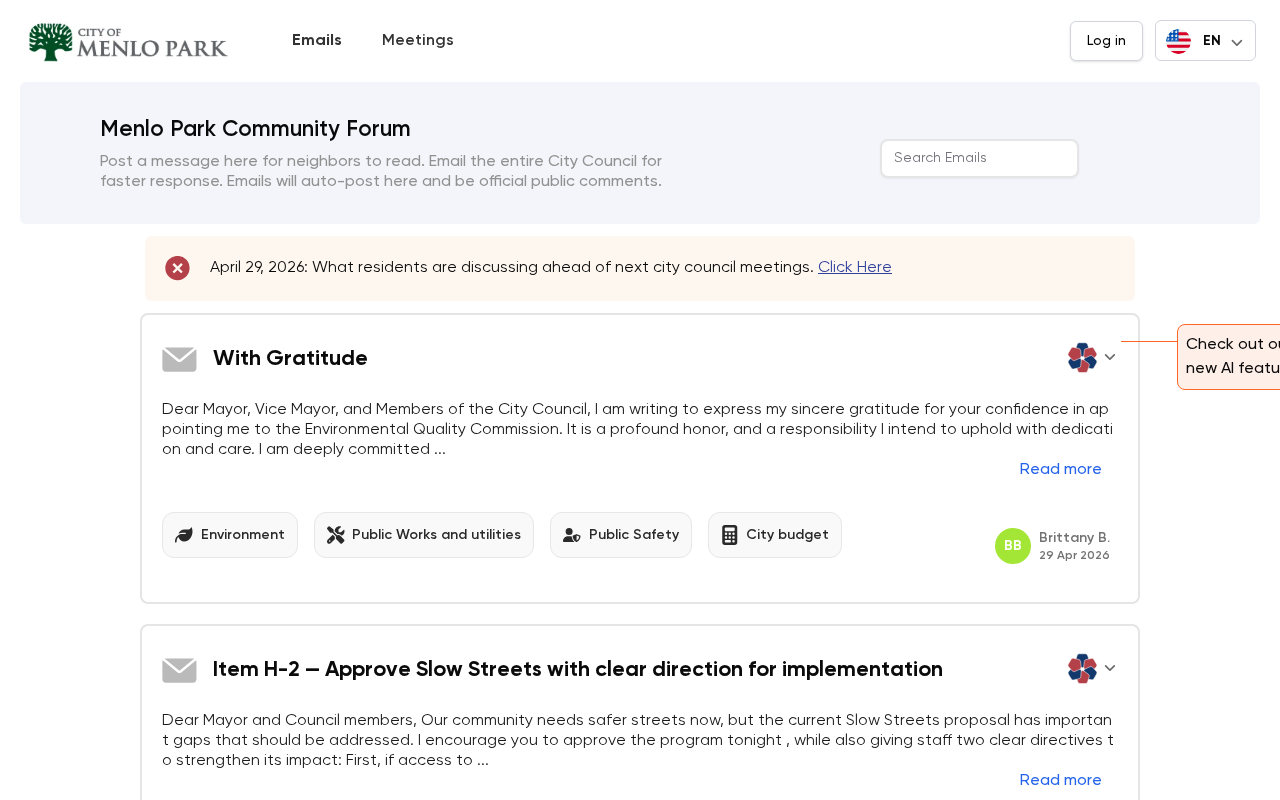Click envelope icon beside Item H-2 post
1280x800 pixels.
179,670
